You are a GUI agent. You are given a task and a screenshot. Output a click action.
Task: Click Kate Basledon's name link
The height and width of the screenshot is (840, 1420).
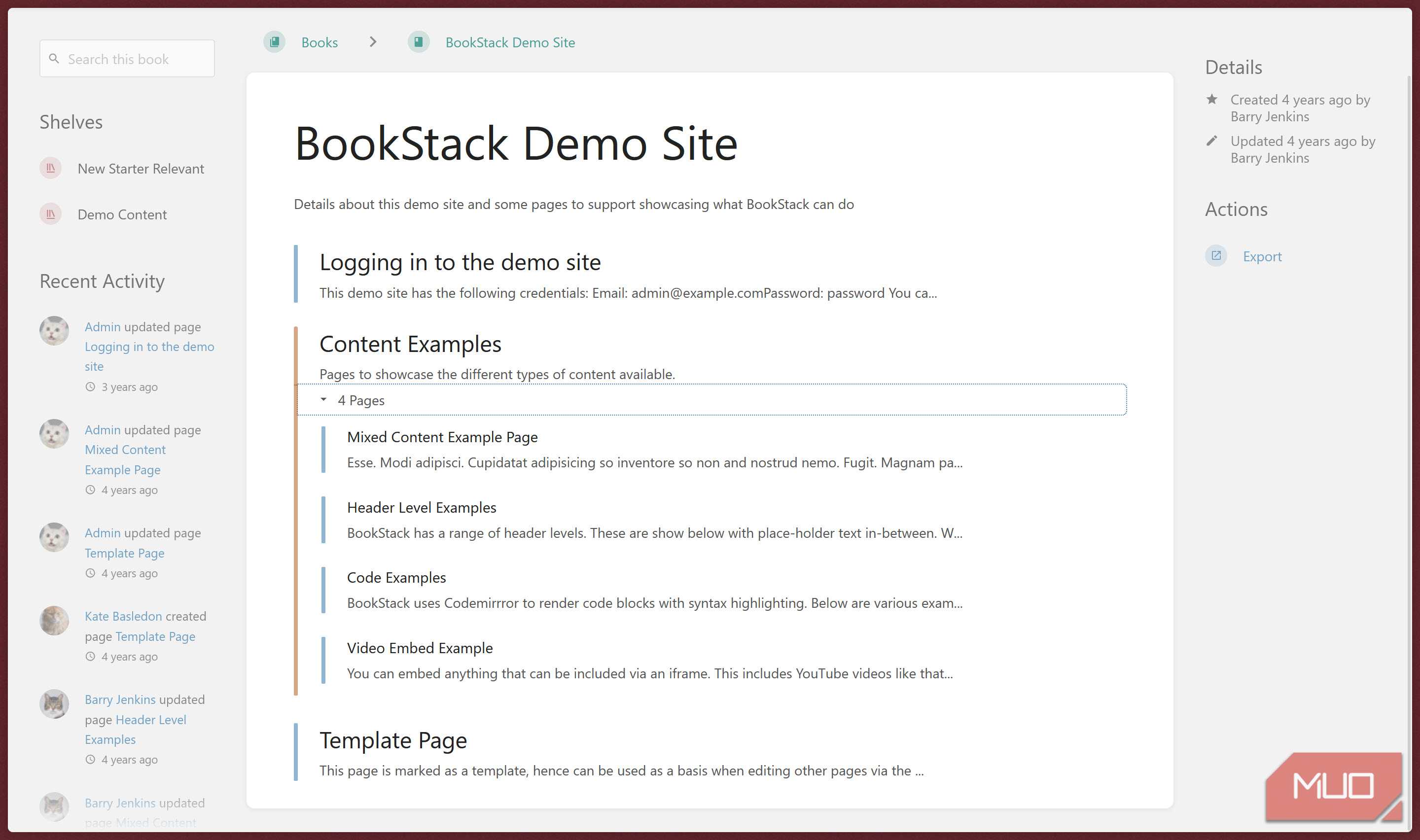123,616
